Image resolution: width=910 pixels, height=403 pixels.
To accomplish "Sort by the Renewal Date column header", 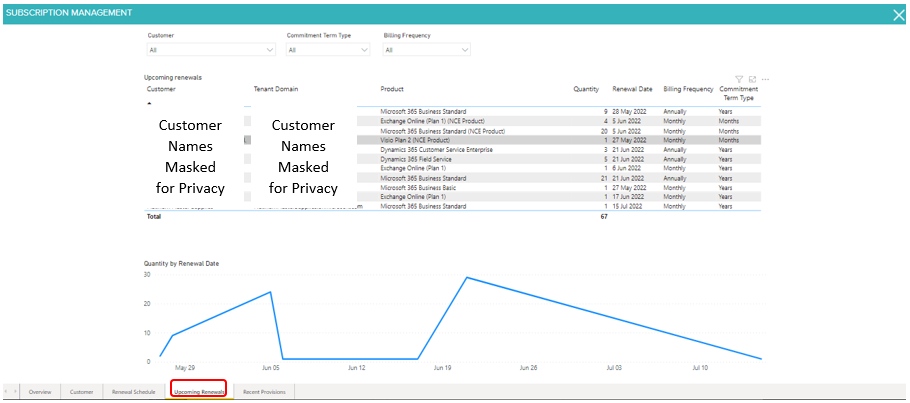I will 633,89.
